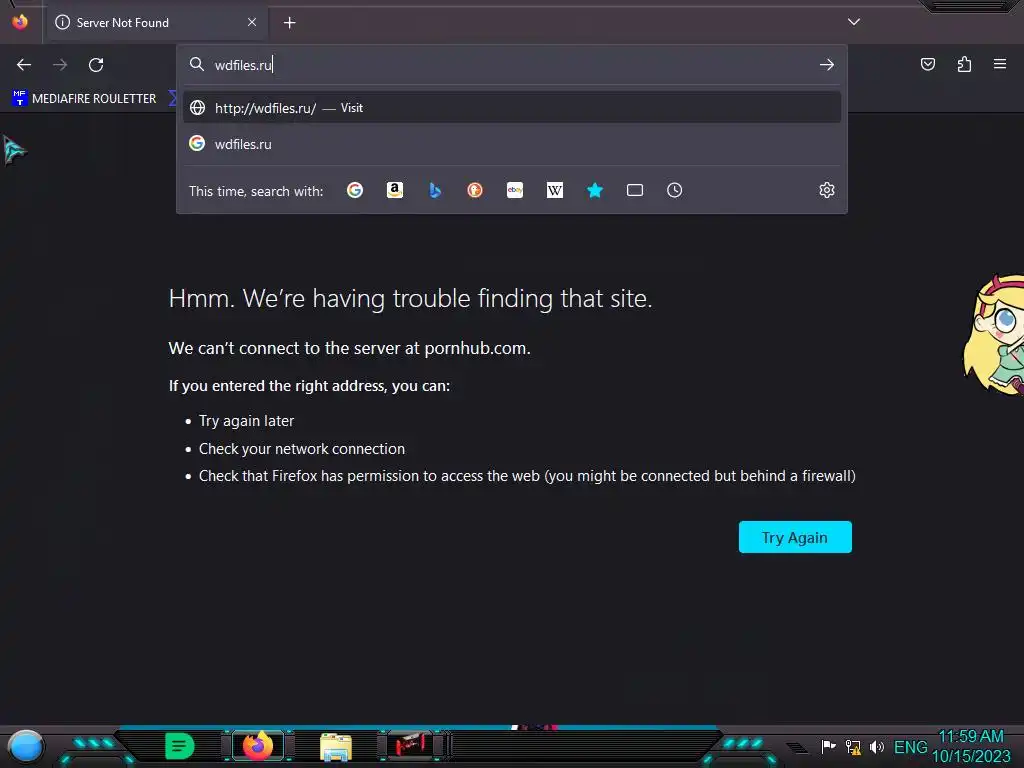Click 'Try again later' bullet text
The width and height of the screenshot is (1024, 768).
pyautogui.click(x=246, y=421)
